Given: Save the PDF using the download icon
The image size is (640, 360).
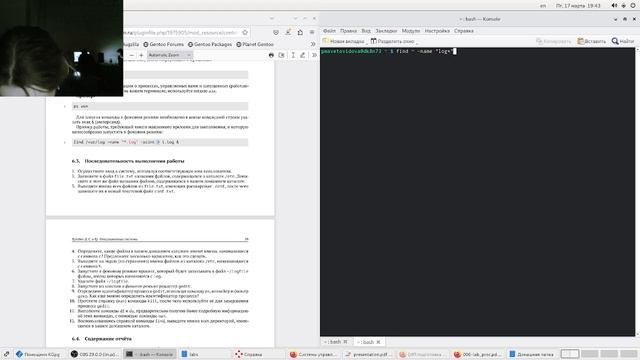Looking at the screenshot, I should (x=282, y=55).
